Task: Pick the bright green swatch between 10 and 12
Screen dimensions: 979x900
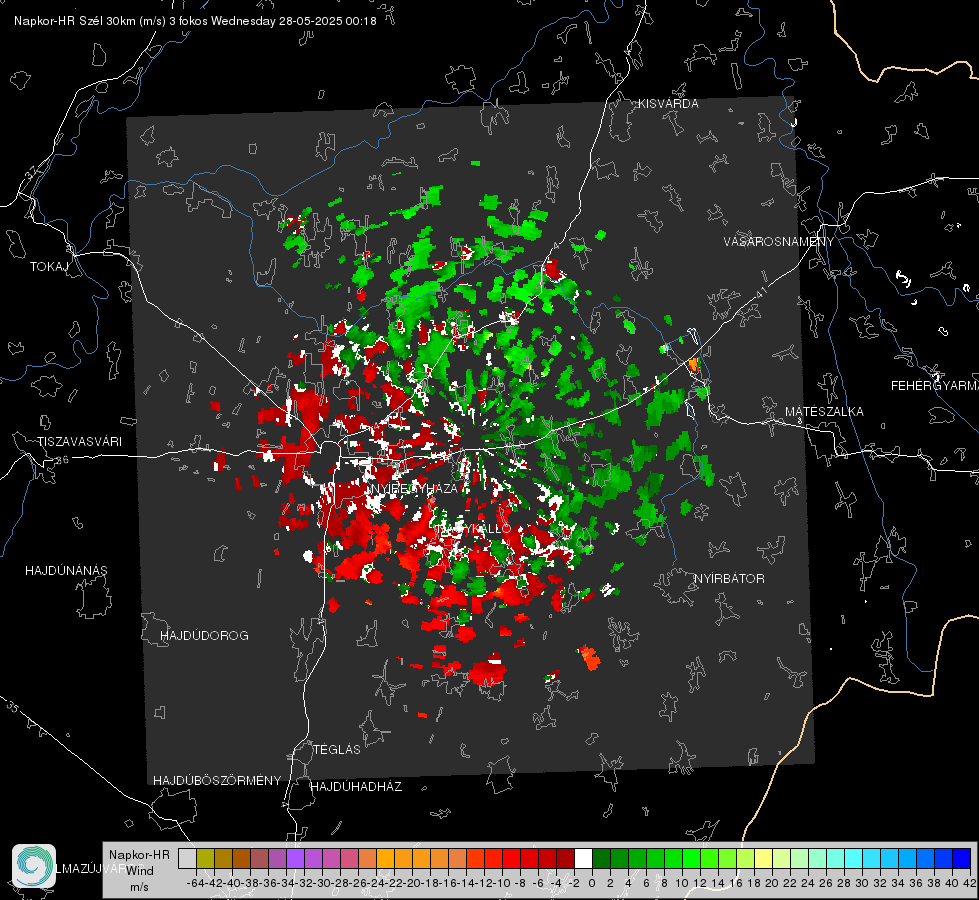Action: 691,858
